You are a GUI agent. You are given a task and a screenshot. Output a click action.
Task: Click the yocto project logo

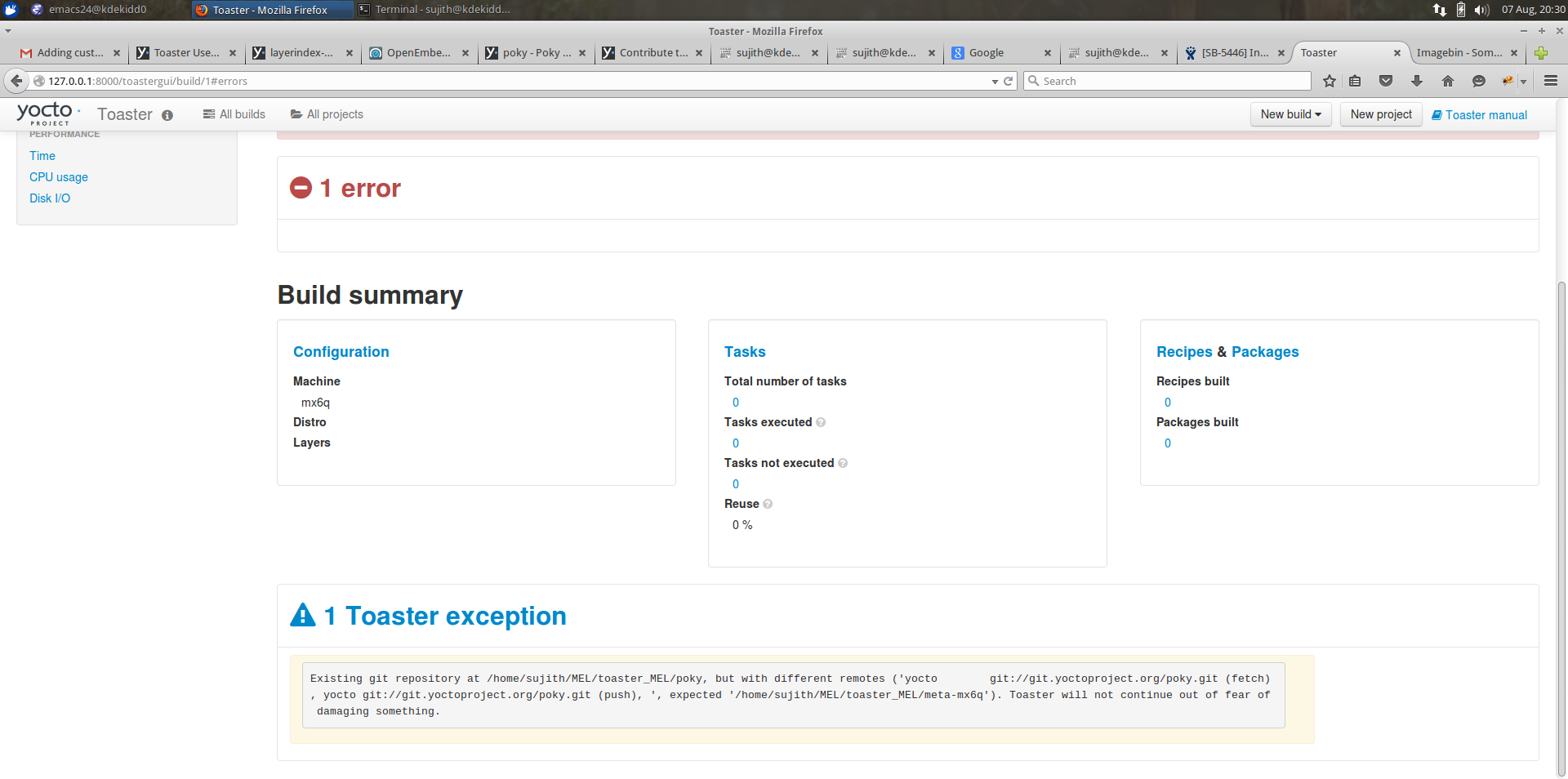click(x=48, y=114)
